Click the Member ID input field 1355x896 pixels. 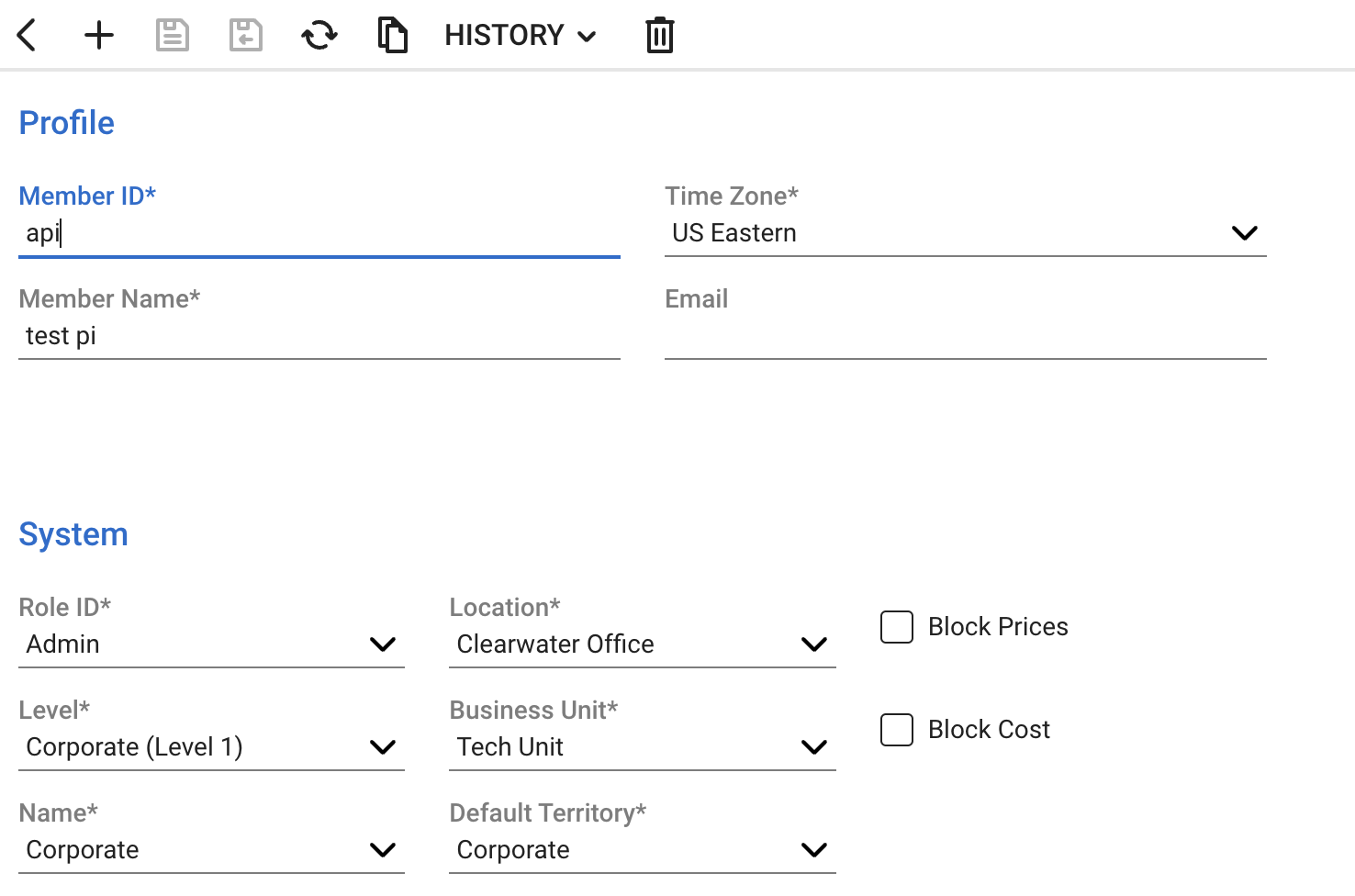(x=319, y=233)
